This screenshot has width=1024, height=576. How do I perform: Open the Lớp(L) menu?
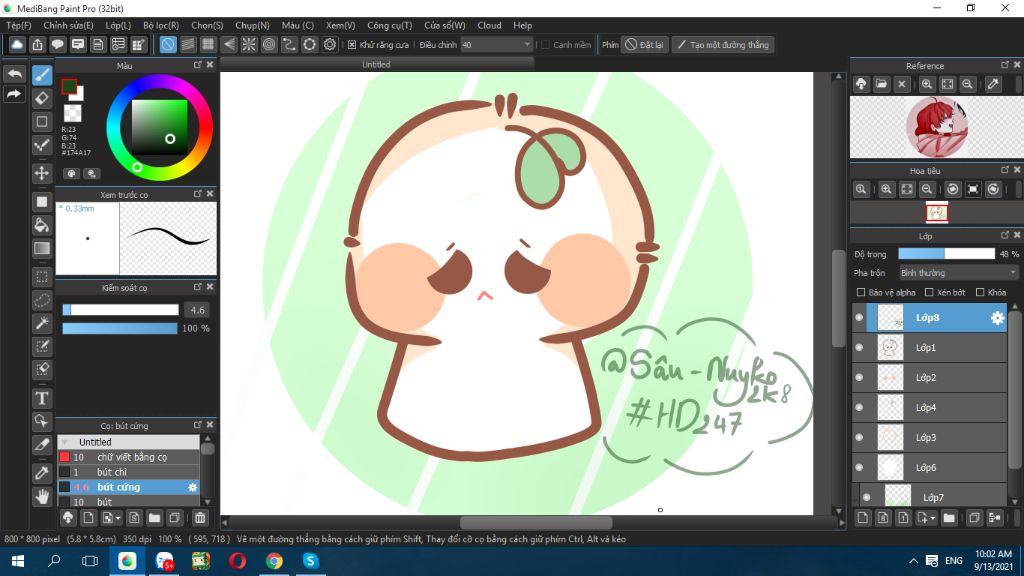click(118, 25)
